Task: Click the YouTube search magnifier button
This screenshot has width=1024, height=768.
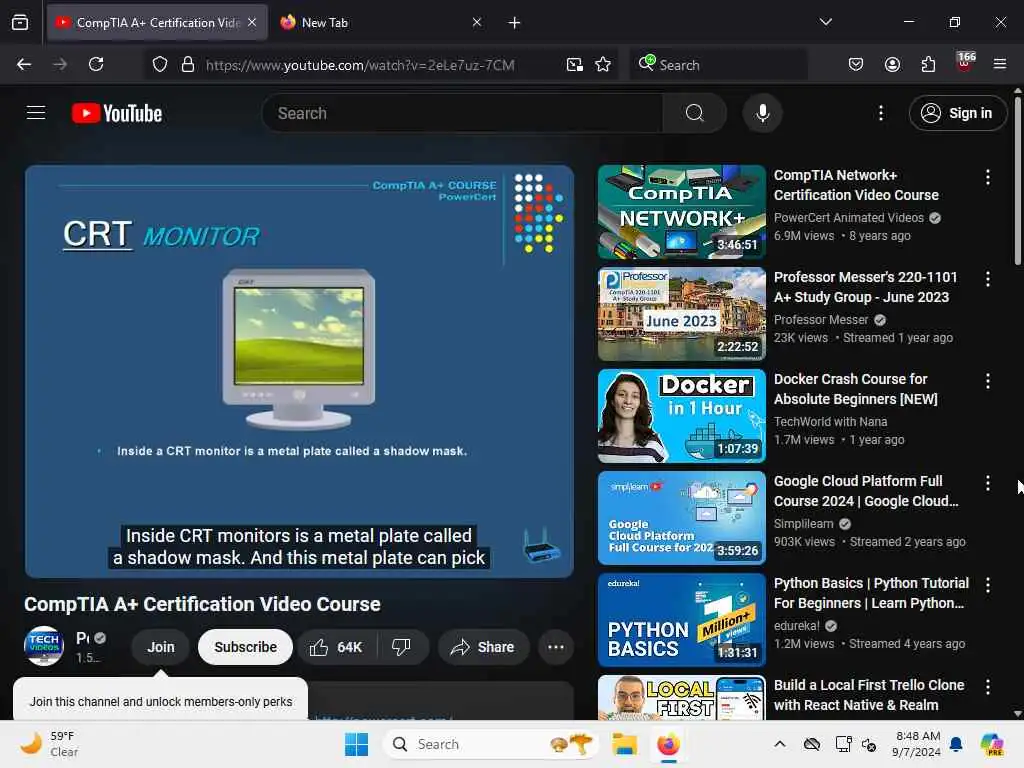Action: tap(694, 113)
